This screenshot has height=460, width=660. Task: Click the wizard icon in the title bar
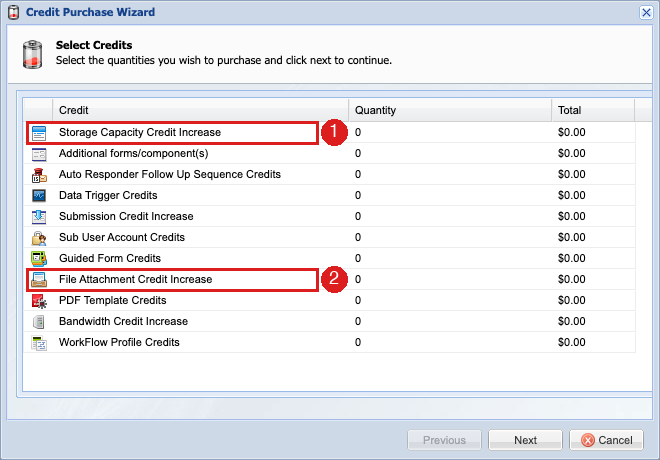13,12
